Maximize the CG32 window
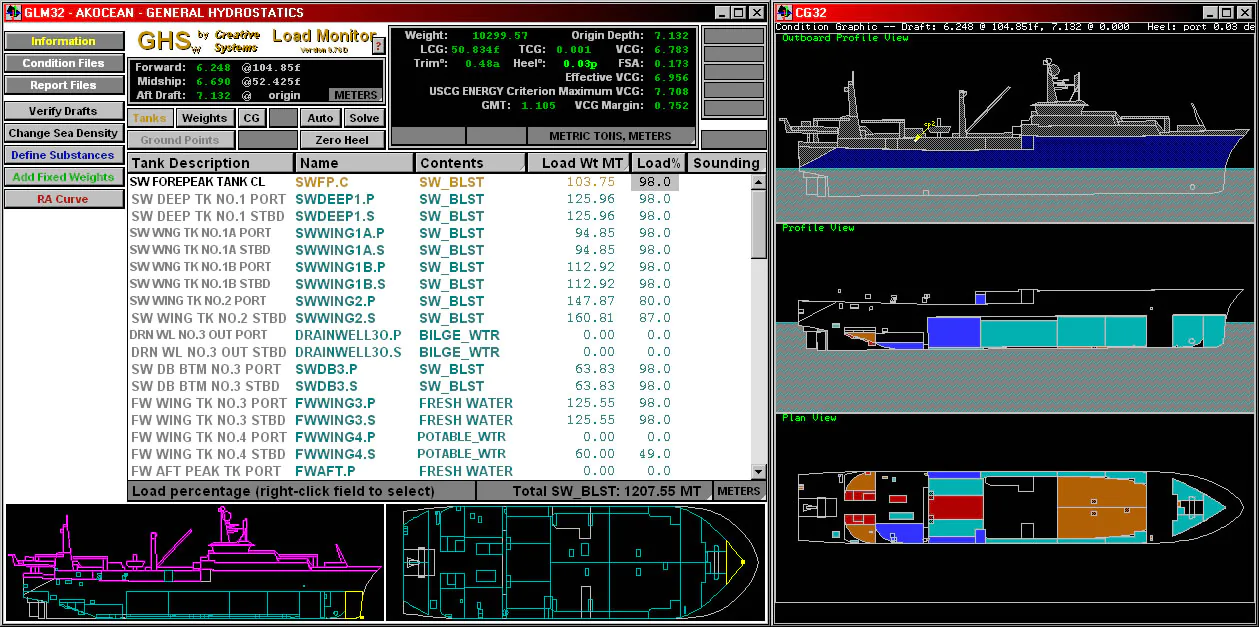 [1227, 13]
